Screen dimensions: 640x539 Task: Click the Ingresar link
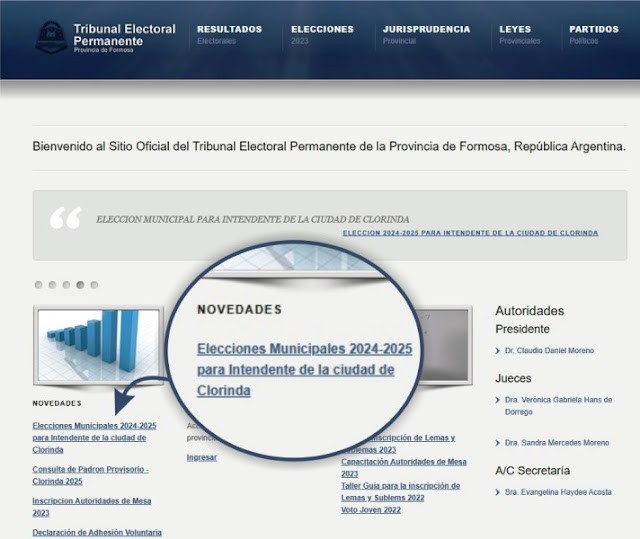(201, 457)
